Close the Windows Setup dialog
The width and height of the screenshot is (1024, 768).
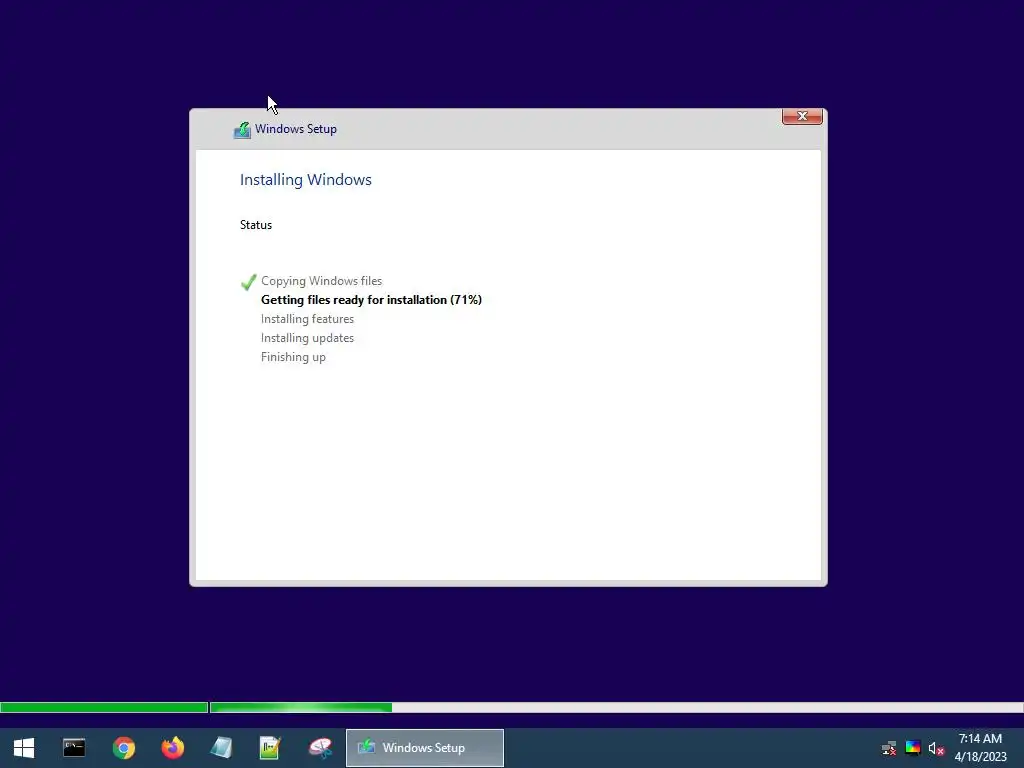[x=802, y=116]
